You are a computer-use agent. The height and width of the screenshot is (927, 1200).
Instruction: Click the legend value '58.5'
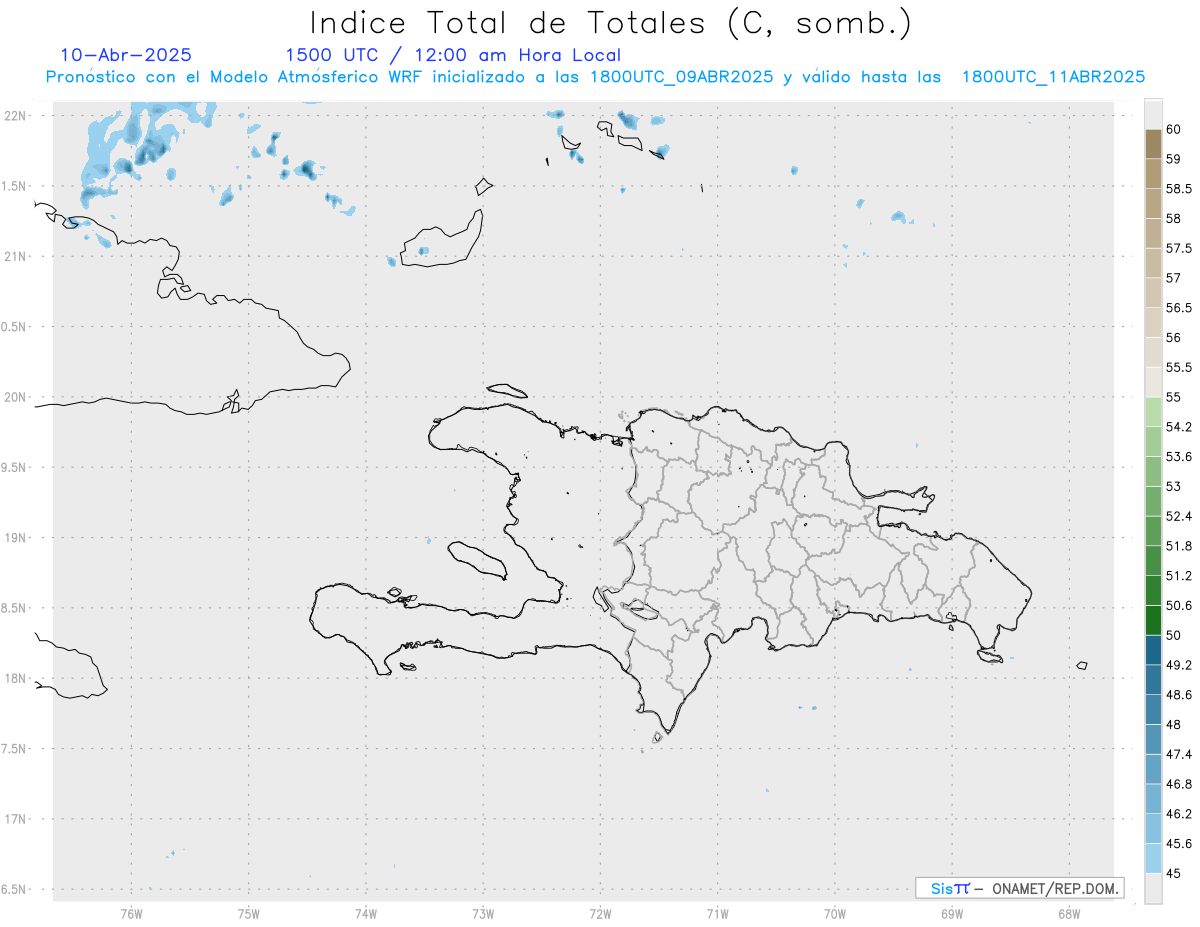pos(1179,189)
